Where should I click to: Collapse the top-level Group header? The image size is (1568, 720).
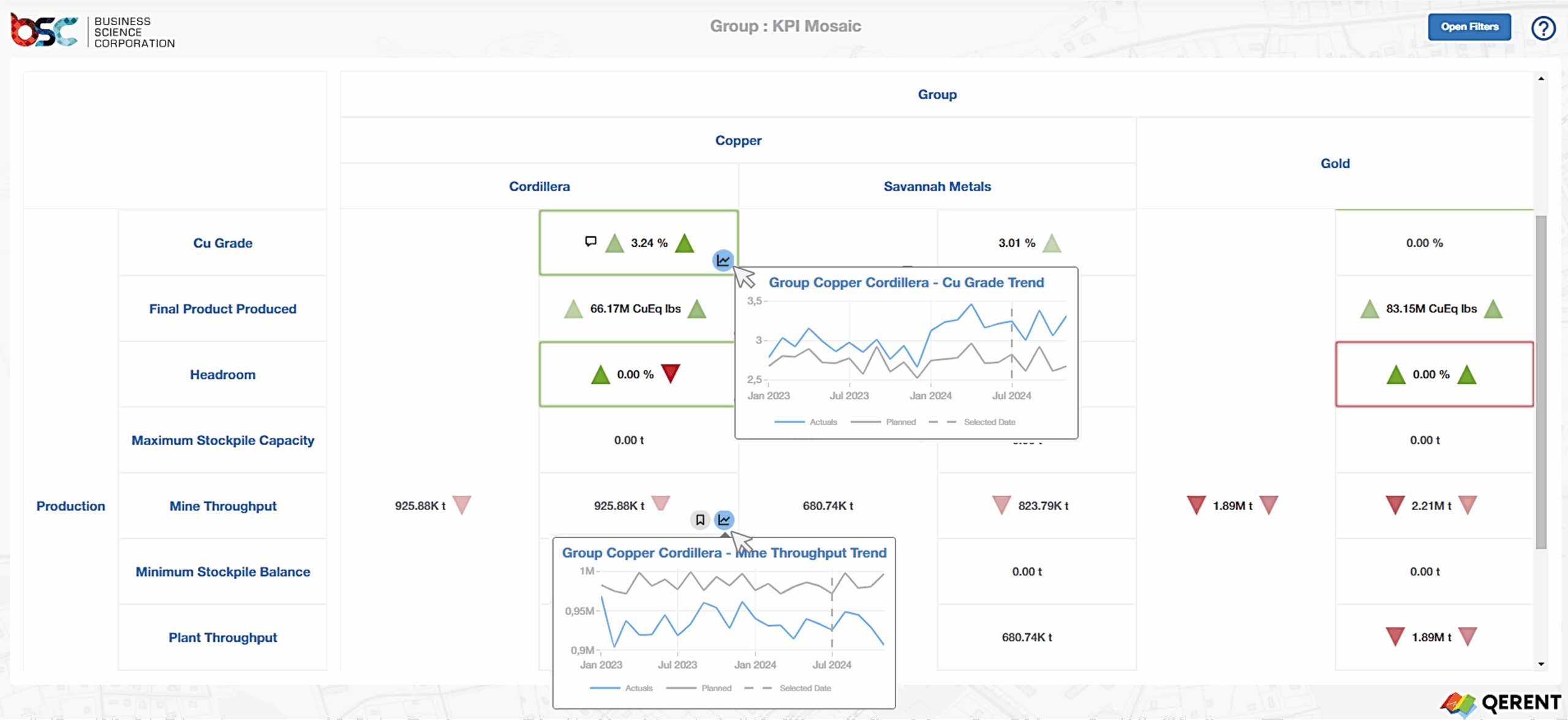(x=937, y=94)
